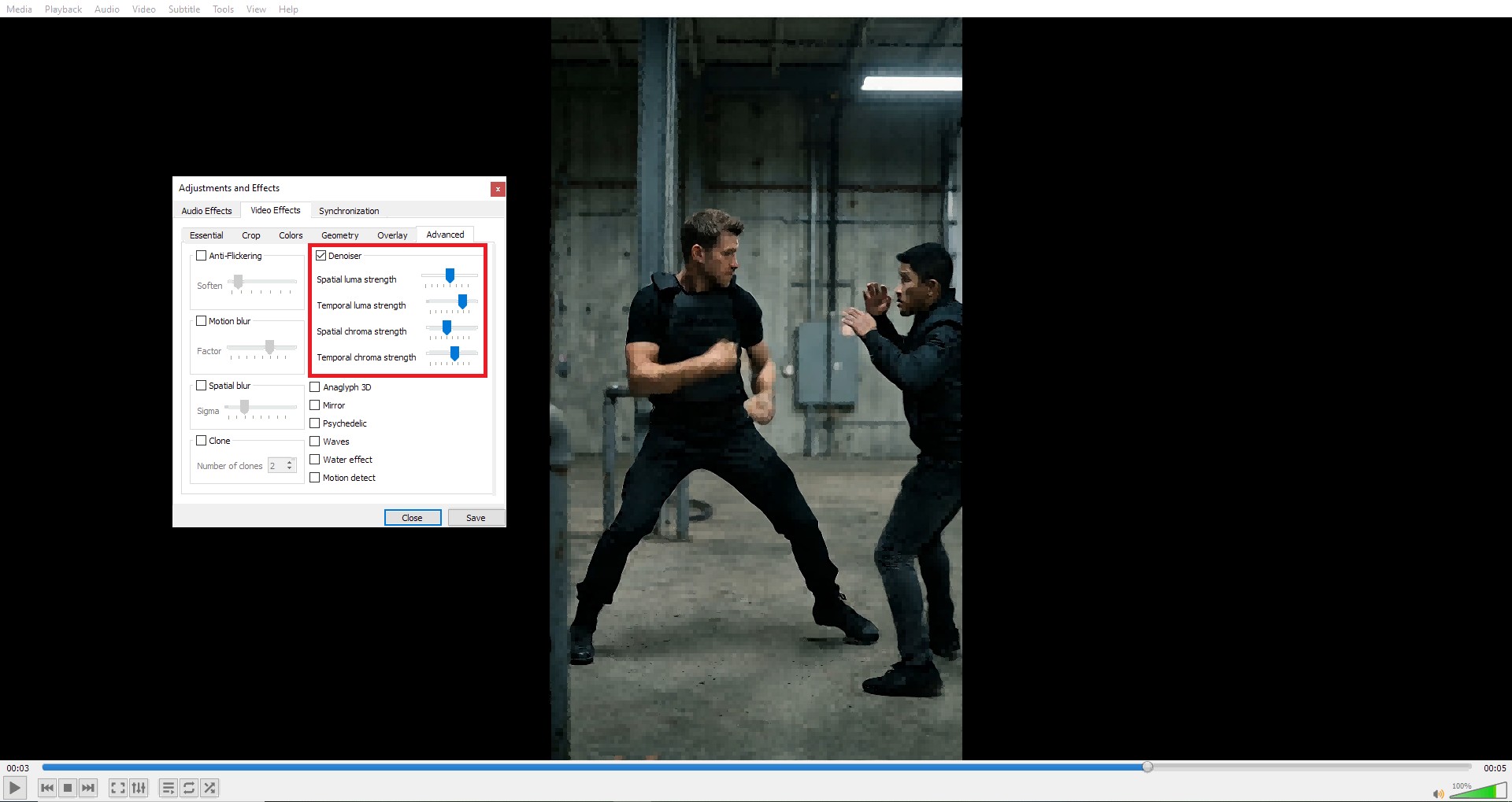Enable the Clone checkbox
This screenshot has height=802, width=1512.
(202, 441)
